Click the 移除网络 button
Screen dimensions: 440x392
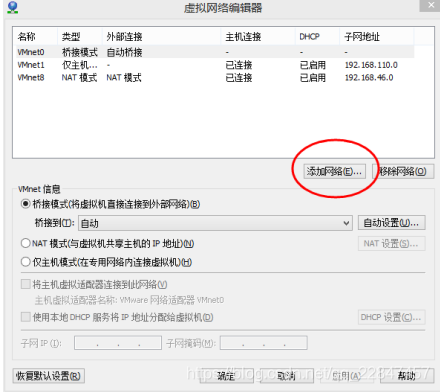coord(403,171)
